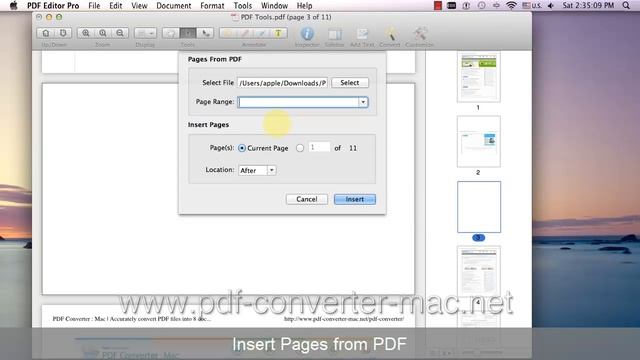Click the Wi-Fi status icon

tap(511, 6)
